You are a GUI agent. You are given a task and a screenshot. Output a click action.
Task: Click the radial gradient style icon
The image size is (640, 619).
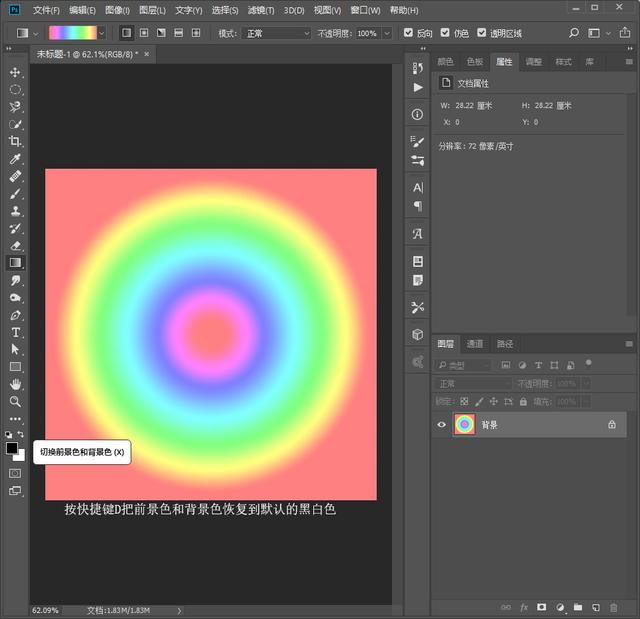144,33
